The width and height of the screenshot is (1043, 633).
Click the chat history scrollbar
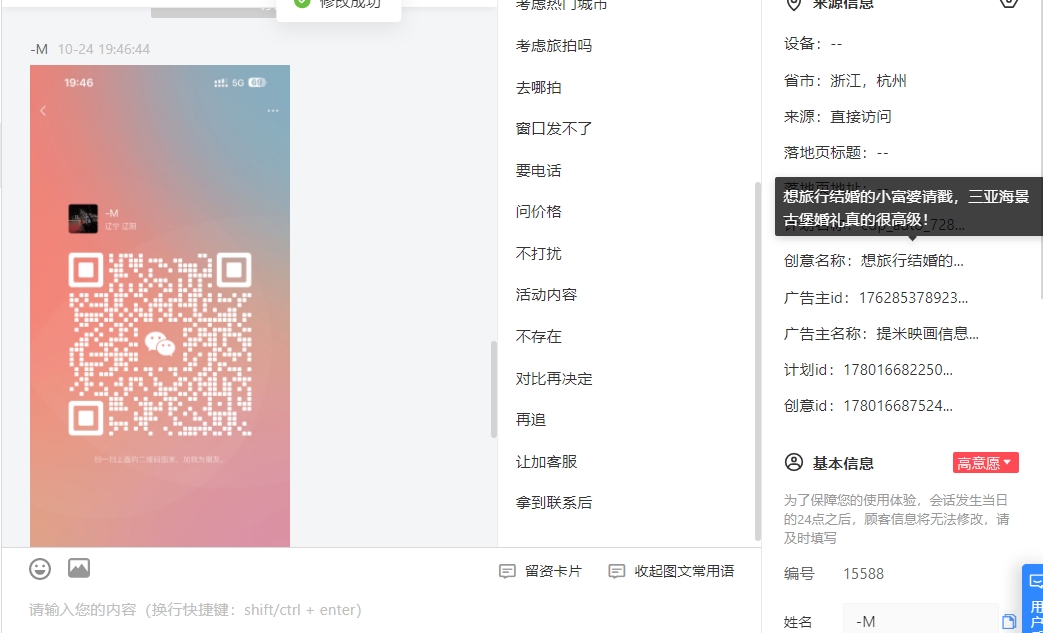[494, 390]
